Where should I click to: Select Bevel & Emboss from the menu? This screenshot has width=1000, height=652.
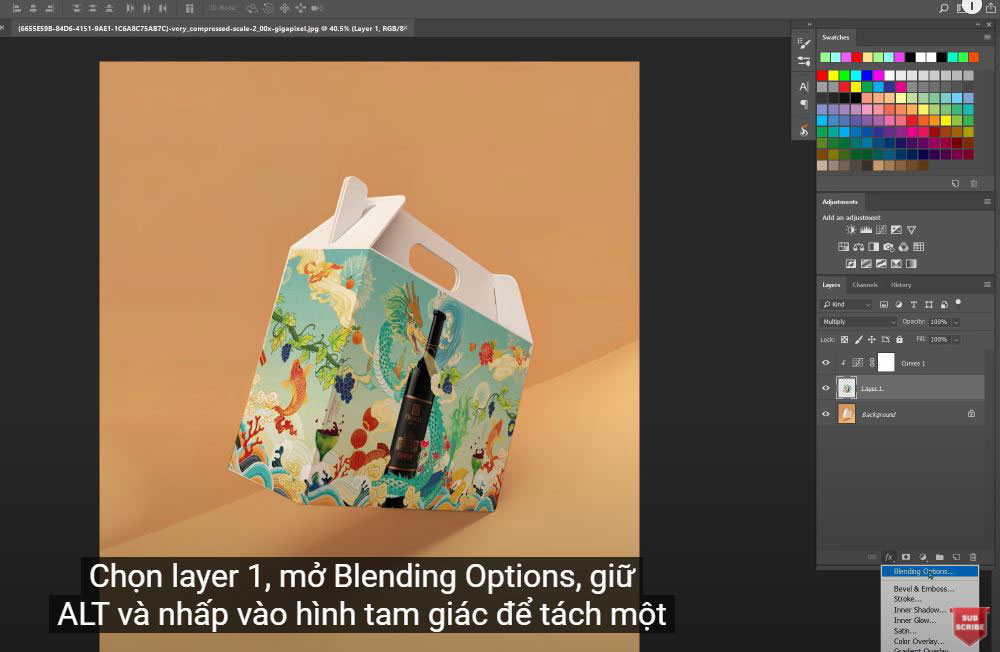pos(923,589)
